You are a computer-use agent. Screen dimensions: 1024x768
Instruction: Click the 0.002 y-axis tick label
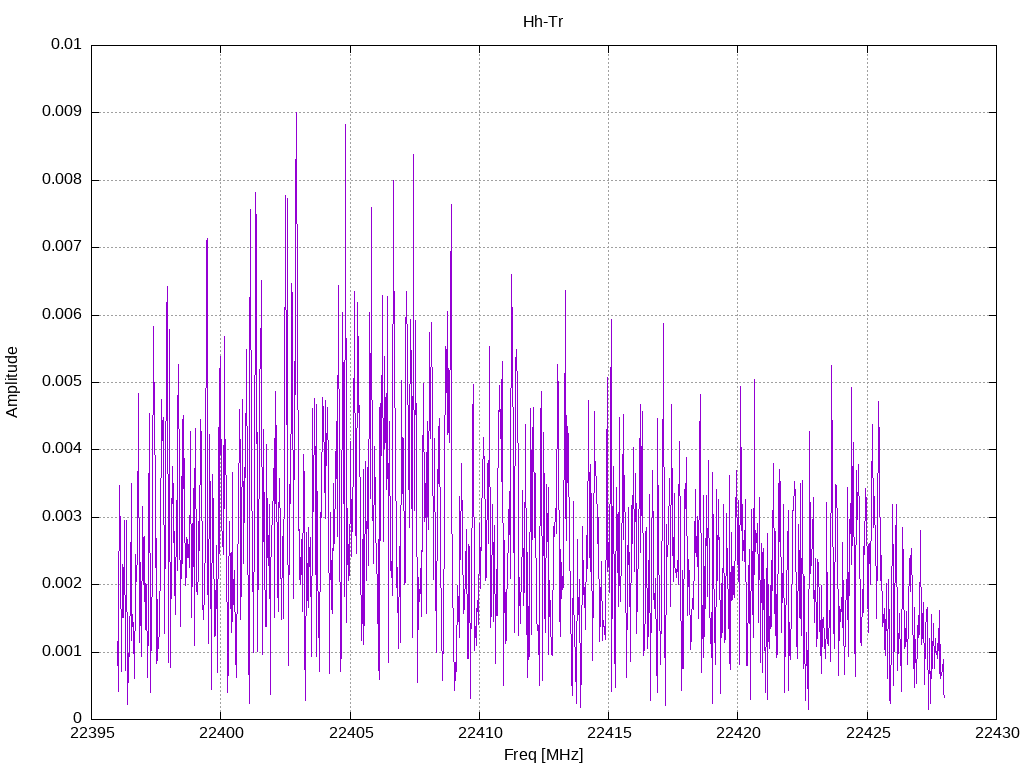(62, 584)
